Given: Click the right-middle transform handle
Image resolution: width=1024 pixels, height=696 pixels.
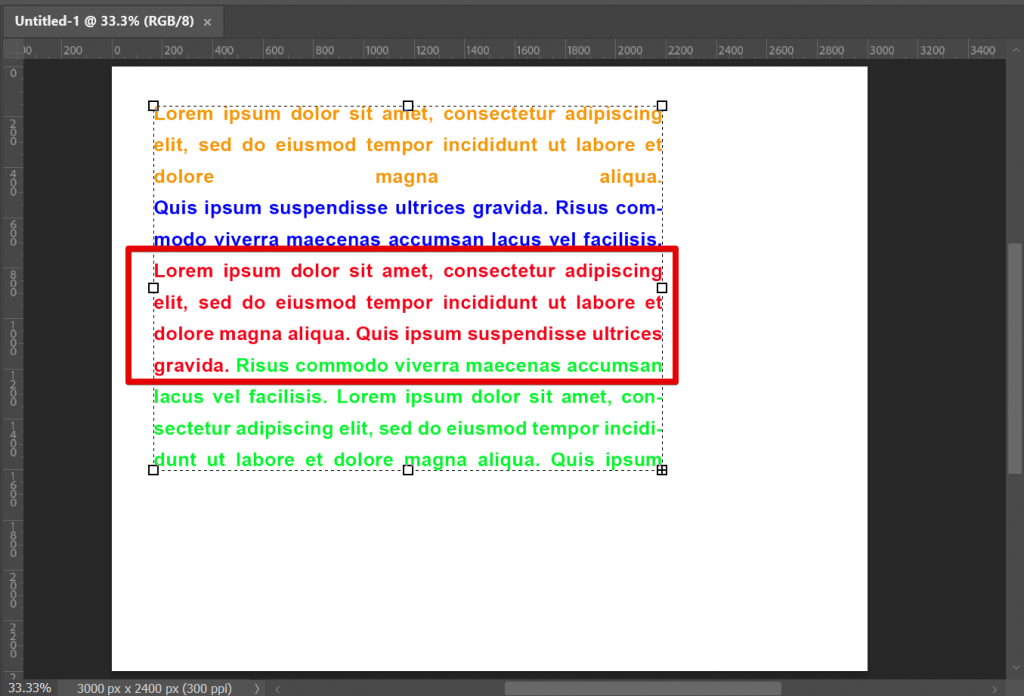Looking at the screenshot, I should tap(659, 287).
